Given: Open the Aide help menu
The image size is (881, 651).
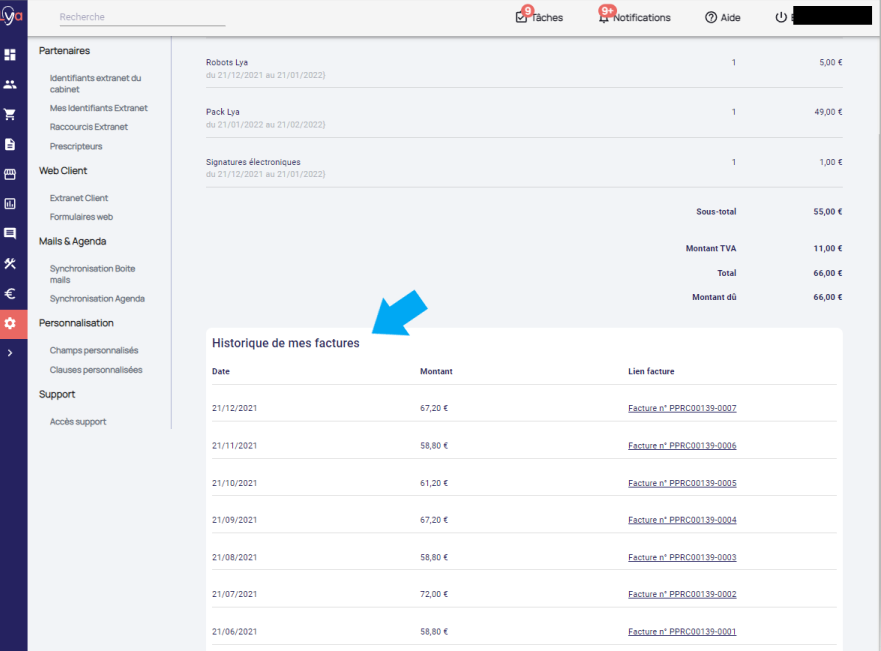Looking at the screenshot, I should click(x=723, y=17).
